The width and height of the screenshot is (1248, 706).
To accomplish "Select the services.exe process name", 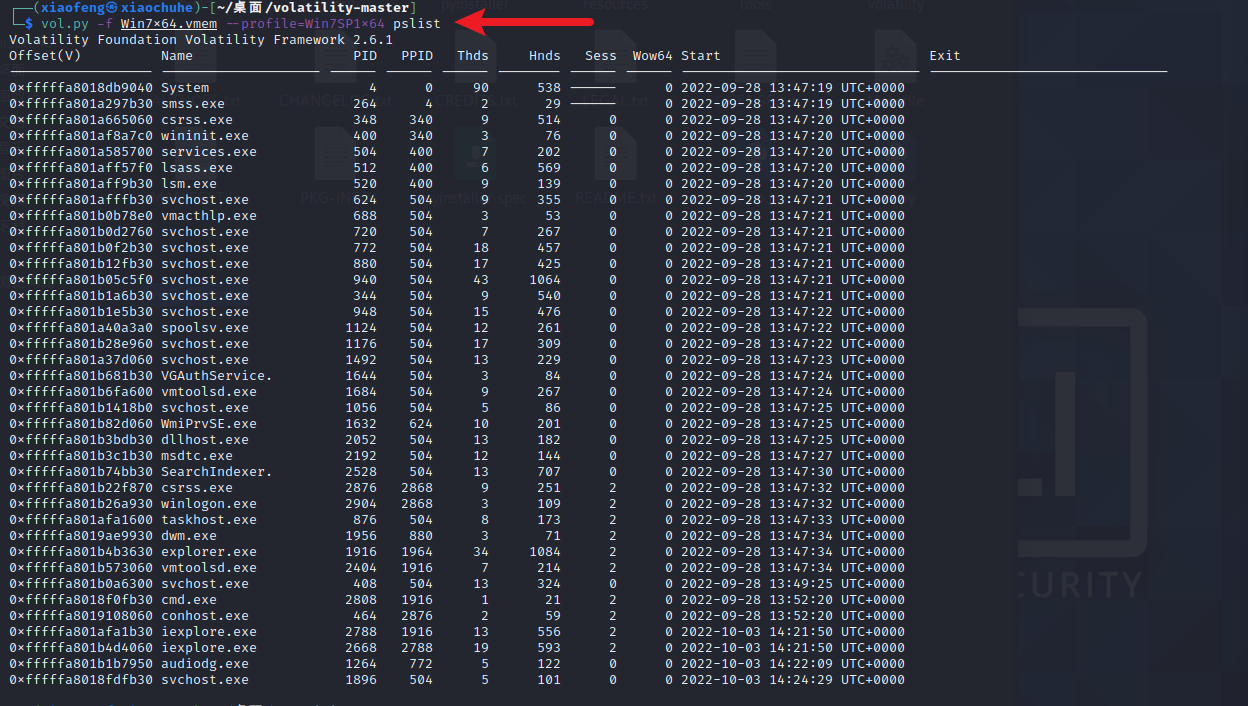I will point(209,151).
